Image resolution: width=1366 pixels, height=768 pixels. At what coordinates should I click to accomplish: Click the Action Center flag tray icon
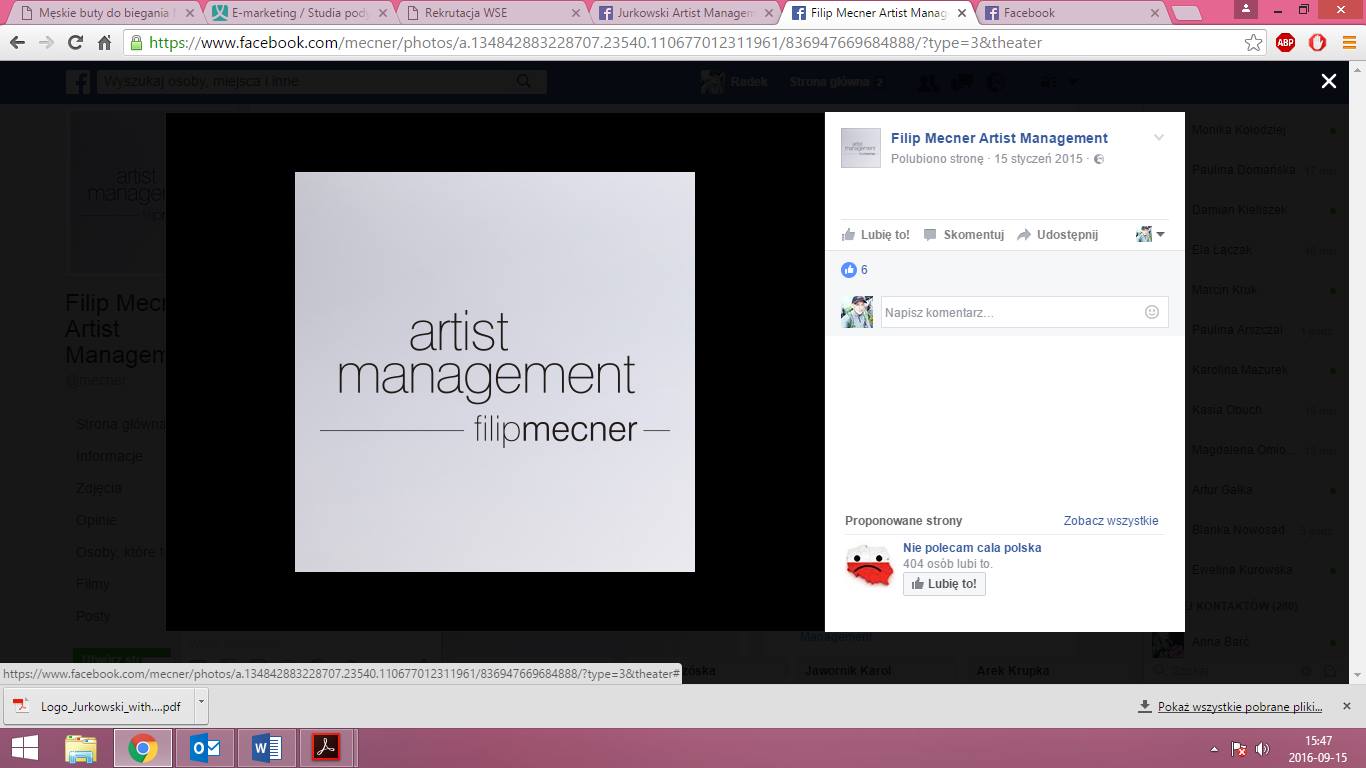click(x=1238, y=749)
